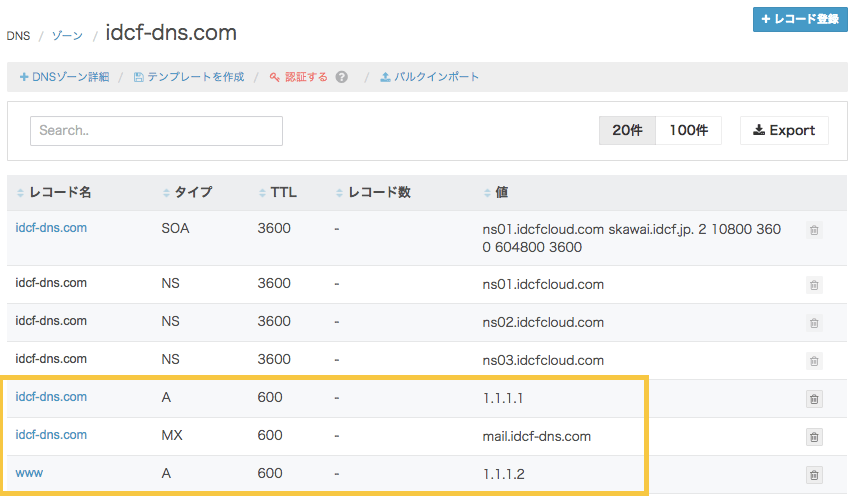
Task: Click the SOA record value text
Action: 631,238
